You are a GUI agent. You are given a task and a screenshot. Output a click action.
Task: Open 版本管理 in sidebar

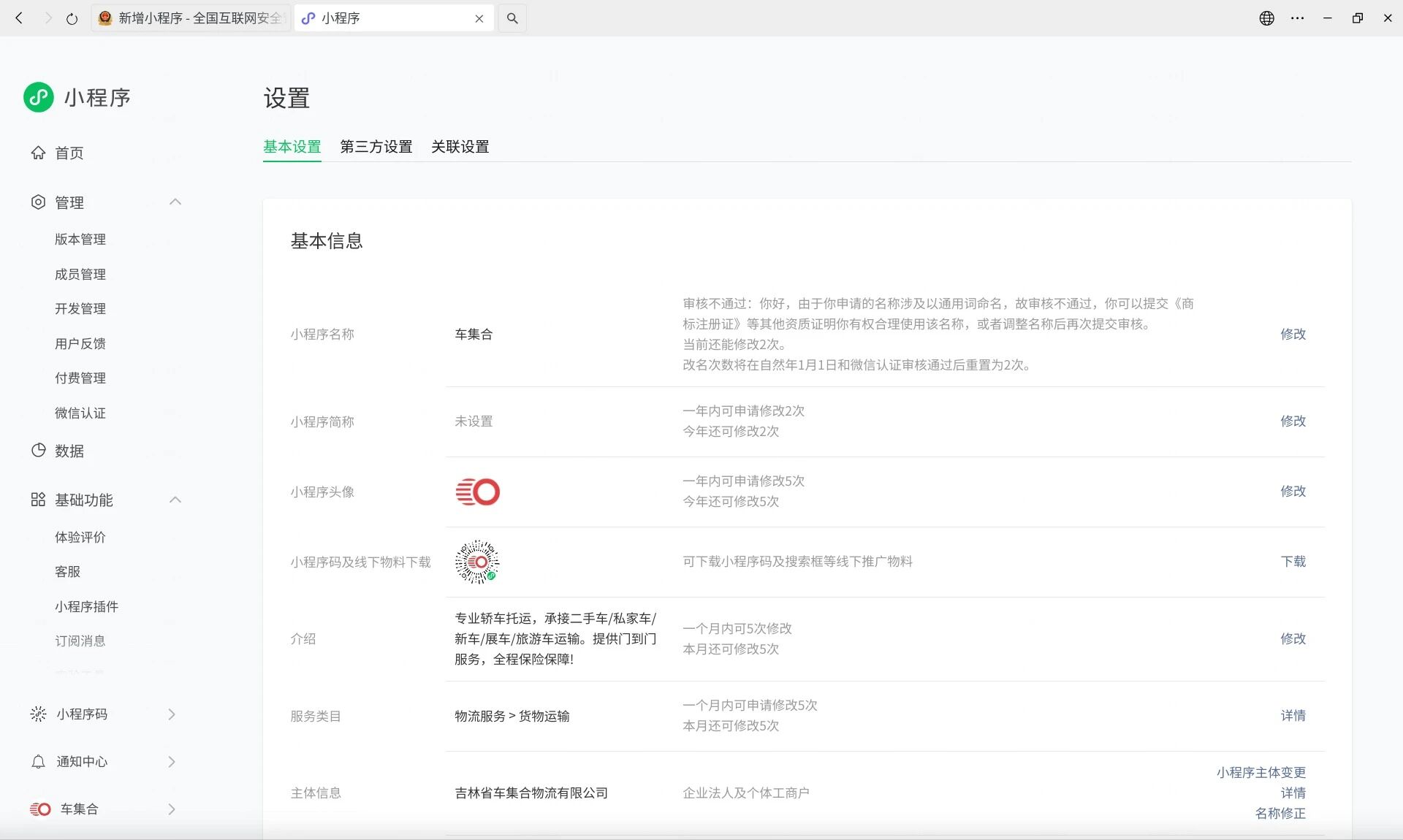pyautogui.click(x=80, y=240)
